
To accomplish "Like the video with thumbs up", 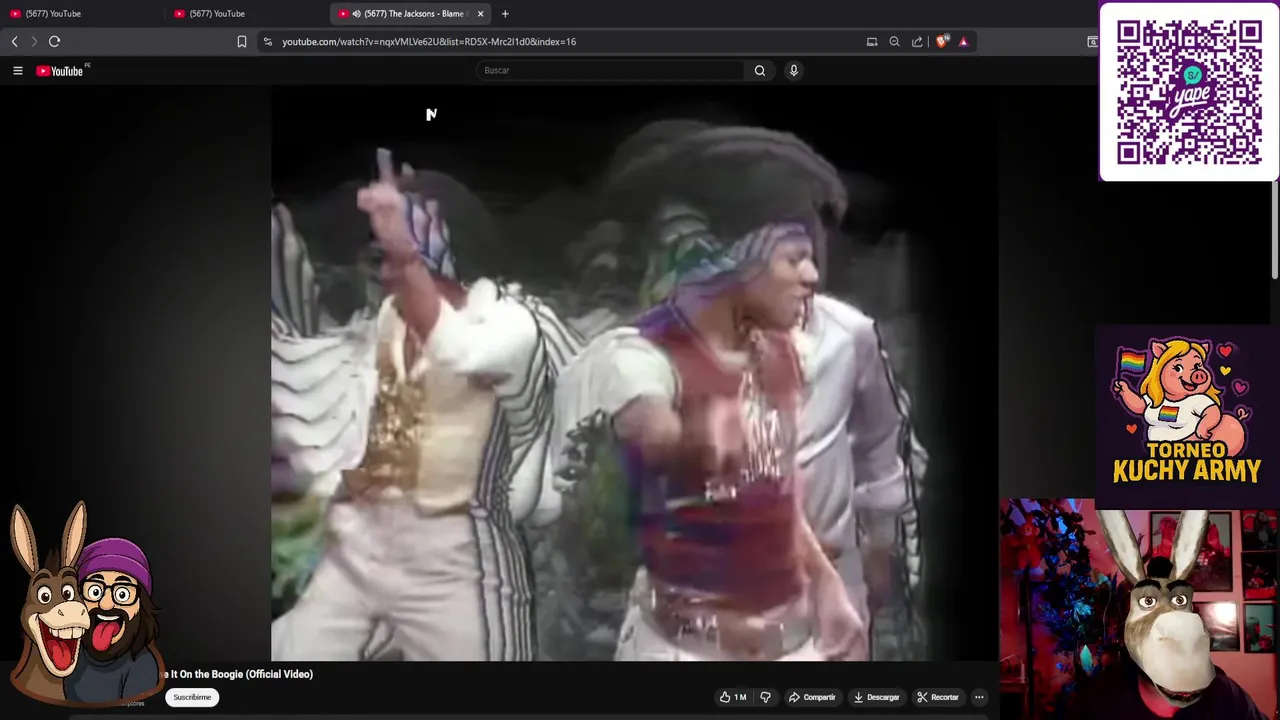I will pyautogui.click(x=733, y=697).
